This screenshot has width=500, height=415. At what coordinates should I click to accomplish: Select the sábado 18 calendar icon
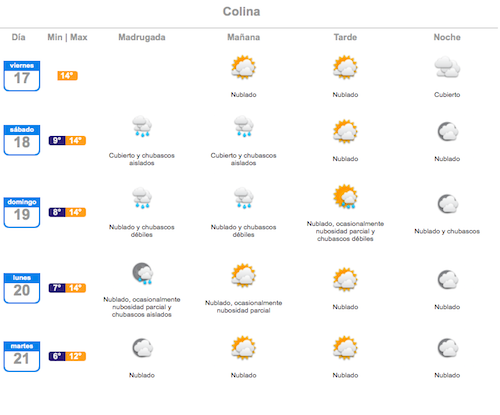point(22,140)
